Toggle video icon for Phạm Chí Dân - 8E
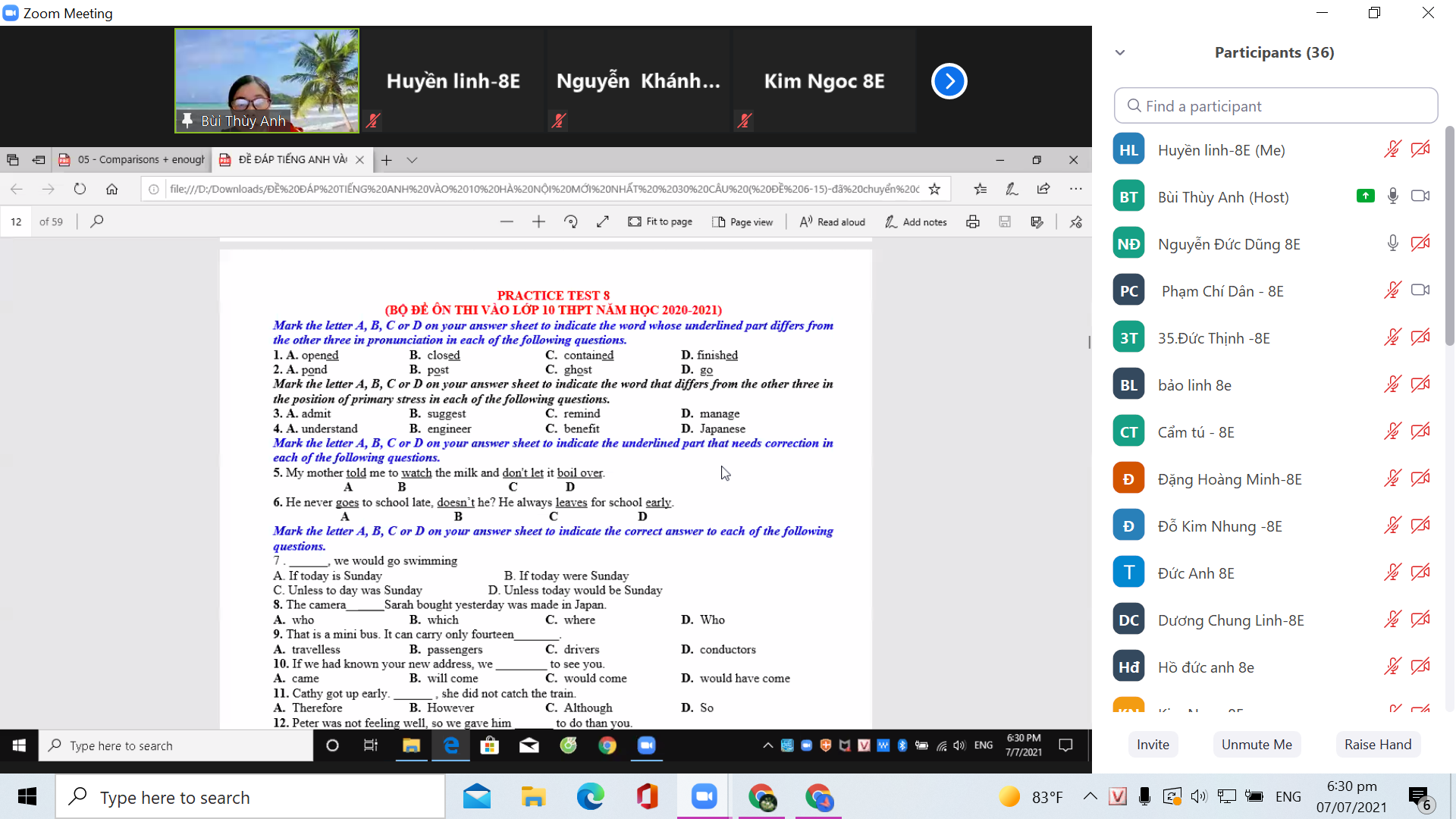 1420,290
